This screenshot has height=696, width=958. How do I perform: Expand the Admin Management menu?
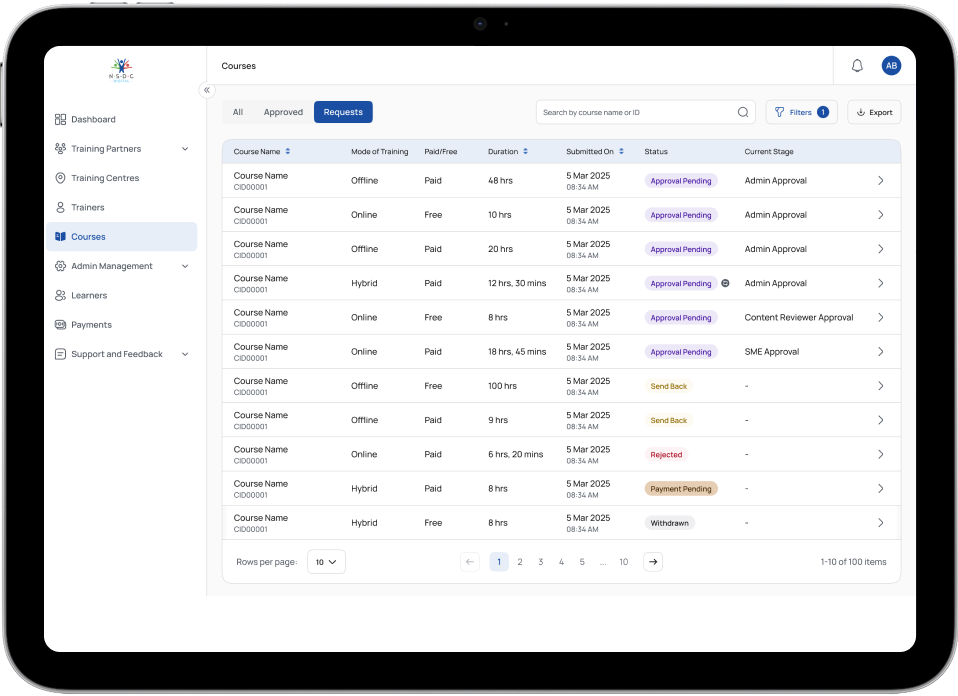185,266
